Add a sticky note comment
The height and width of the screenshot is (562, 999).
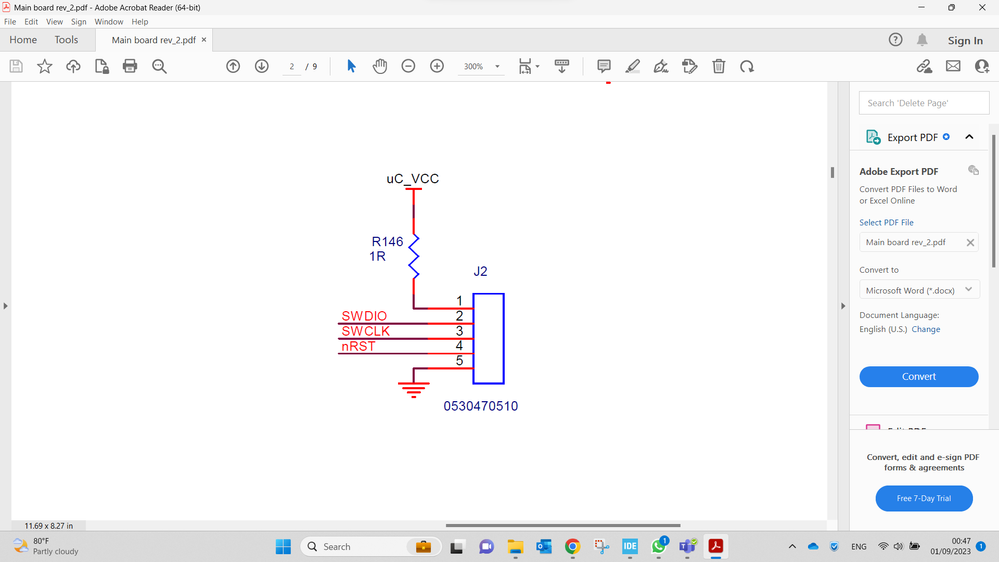[604, 66]
